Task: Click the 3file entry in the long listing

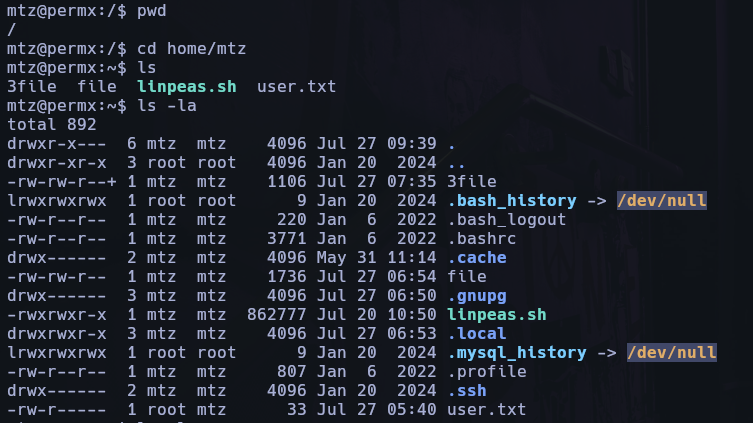Action: 472,181
